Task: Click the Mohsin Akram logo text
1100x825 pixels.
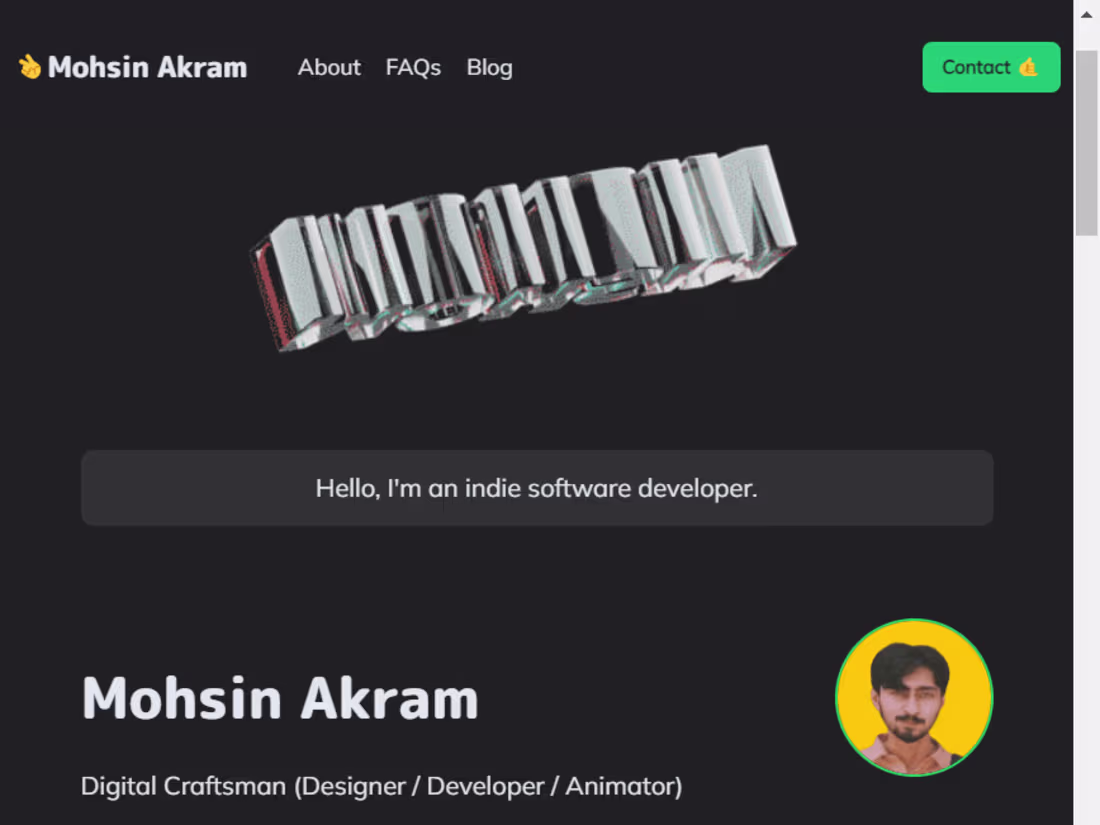Action: pos(148,66)
